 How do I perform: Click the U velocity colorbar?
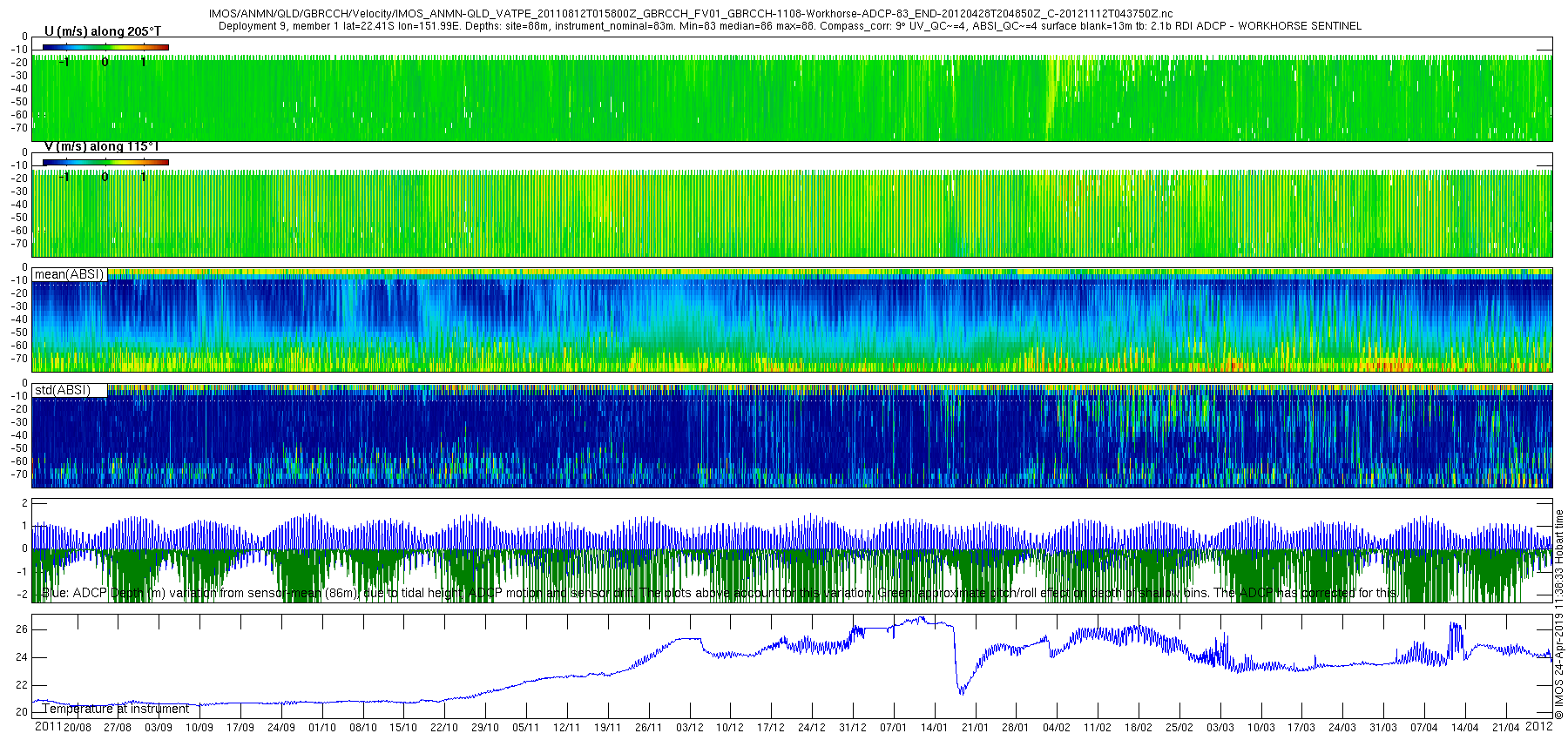[105, 47]
